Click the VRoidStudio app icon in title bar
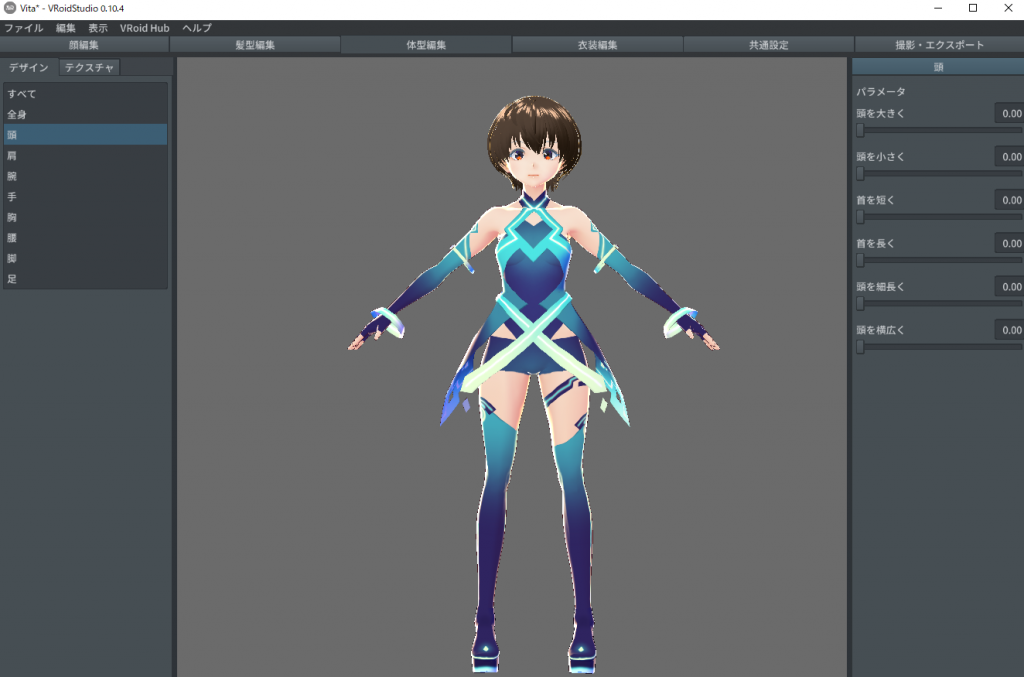 (10, 8)
